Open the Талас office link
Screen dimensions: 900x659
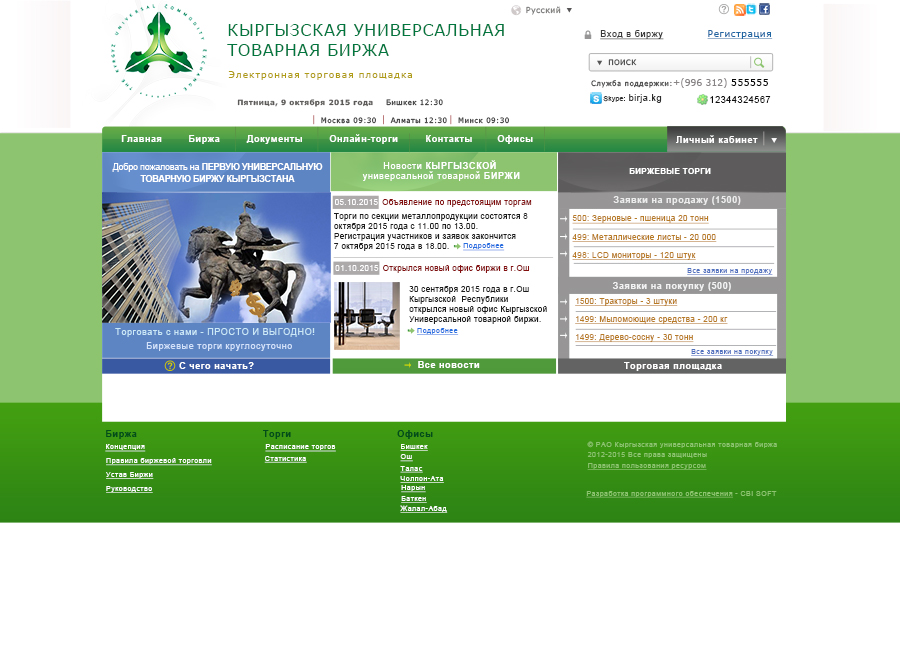point(411,468)
